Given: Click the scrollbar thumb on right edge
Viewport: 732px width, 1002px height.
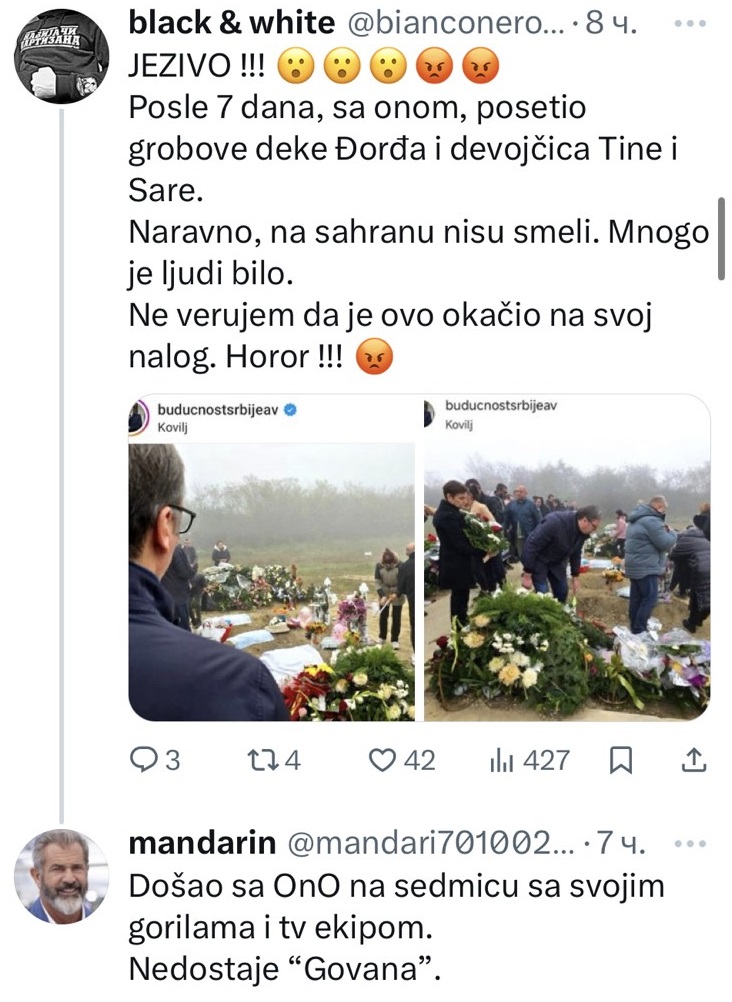Looking at the screenshot, I should tap(721, 239).
